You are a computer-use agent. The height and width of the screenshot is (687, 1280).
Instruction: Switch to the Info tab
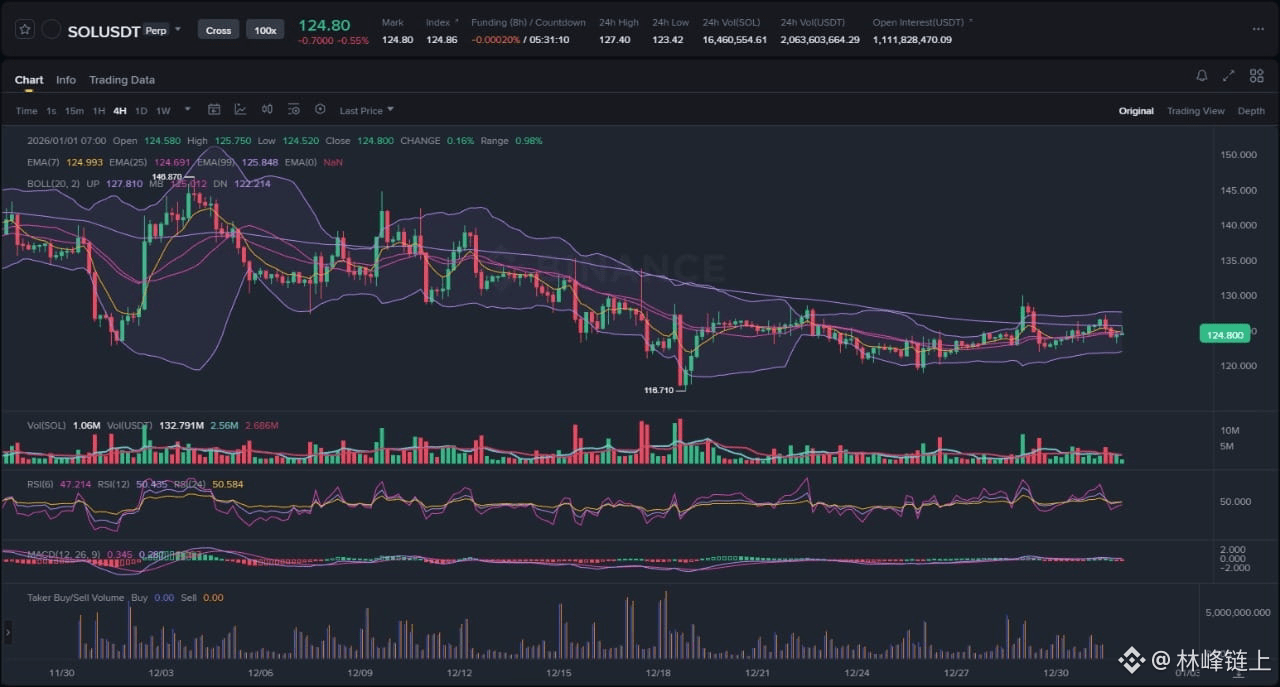66,80
